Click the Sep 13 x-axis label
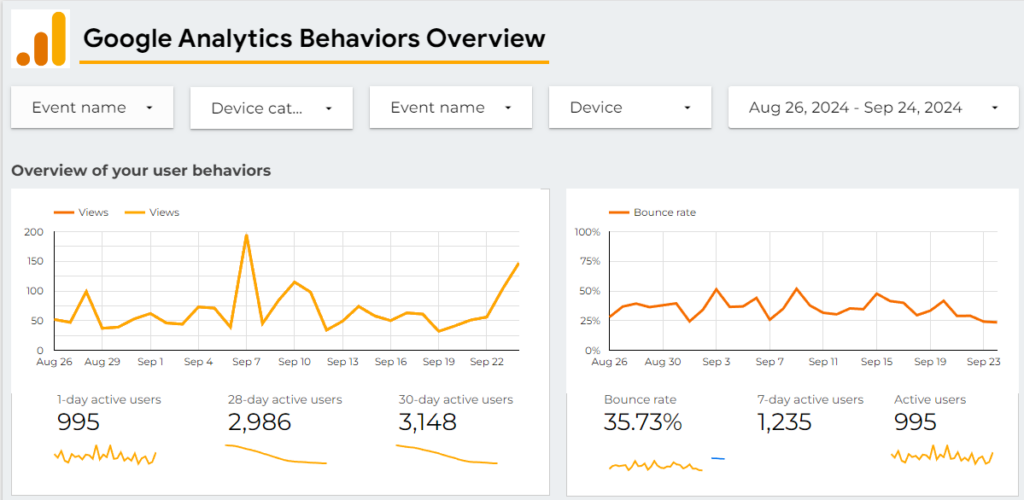The height and width of the screenshot is (500, 1024). click(x=342, y=361)
